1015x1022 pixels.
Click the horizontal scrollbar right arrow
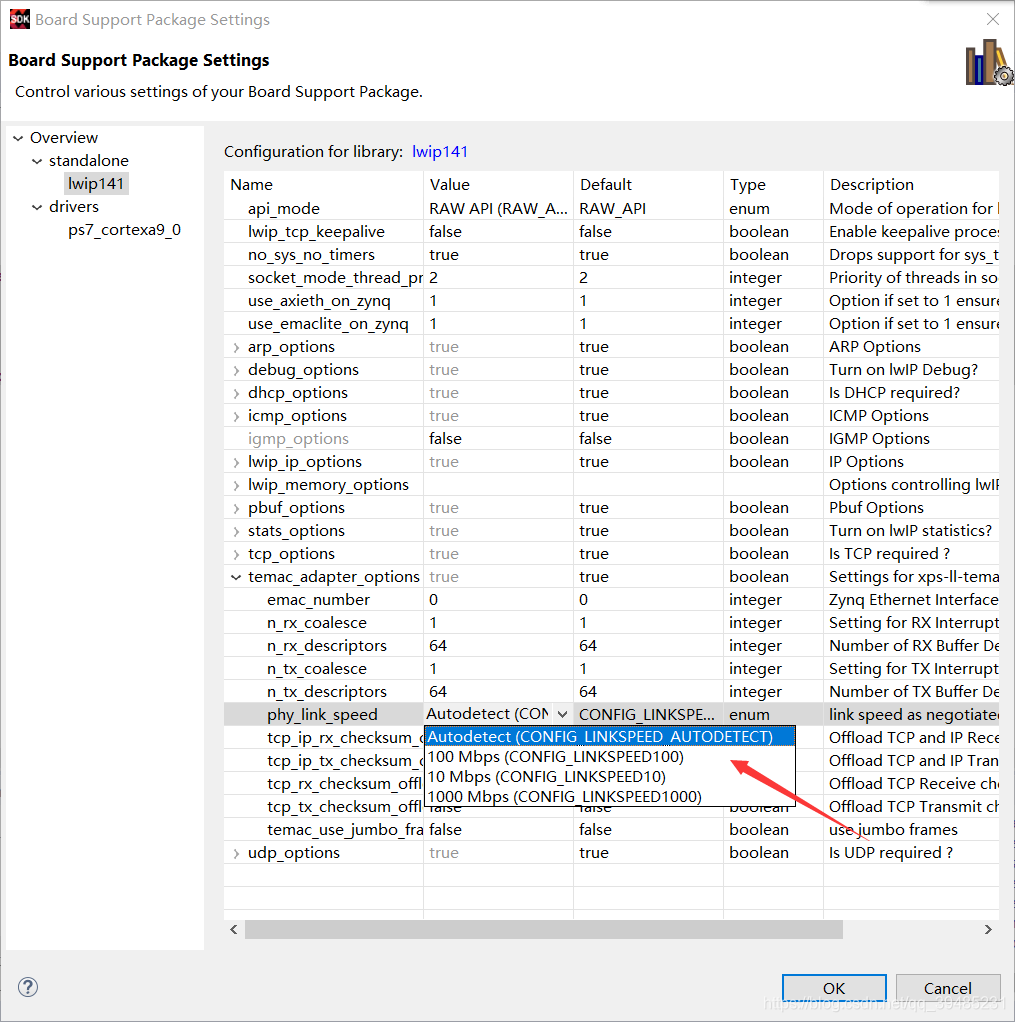pyautogui.click(x=988, y=929)
